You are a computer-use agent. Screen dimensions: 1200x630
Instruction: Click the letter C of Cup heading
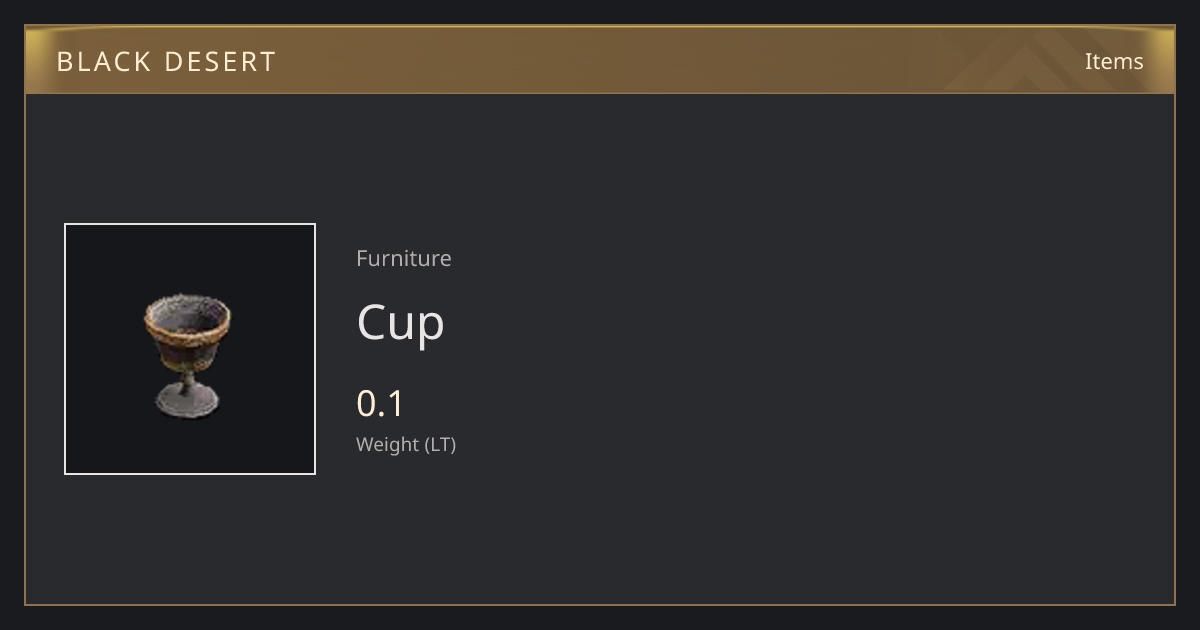tap(373, 322)
